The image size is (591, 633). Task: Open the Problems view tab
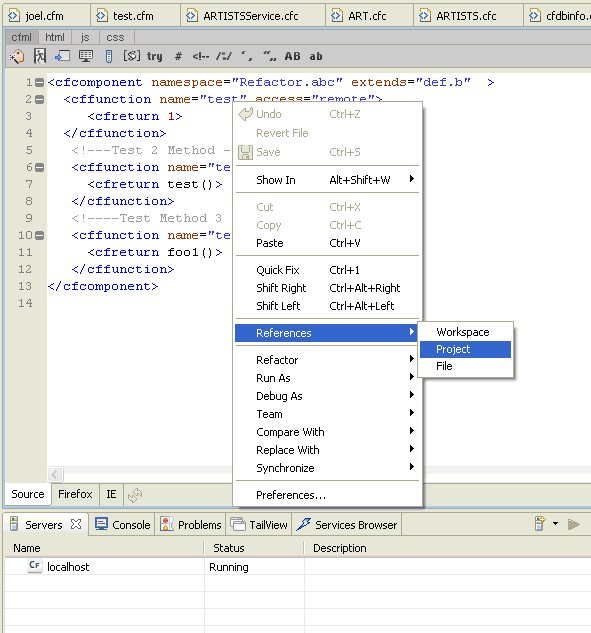191,524
